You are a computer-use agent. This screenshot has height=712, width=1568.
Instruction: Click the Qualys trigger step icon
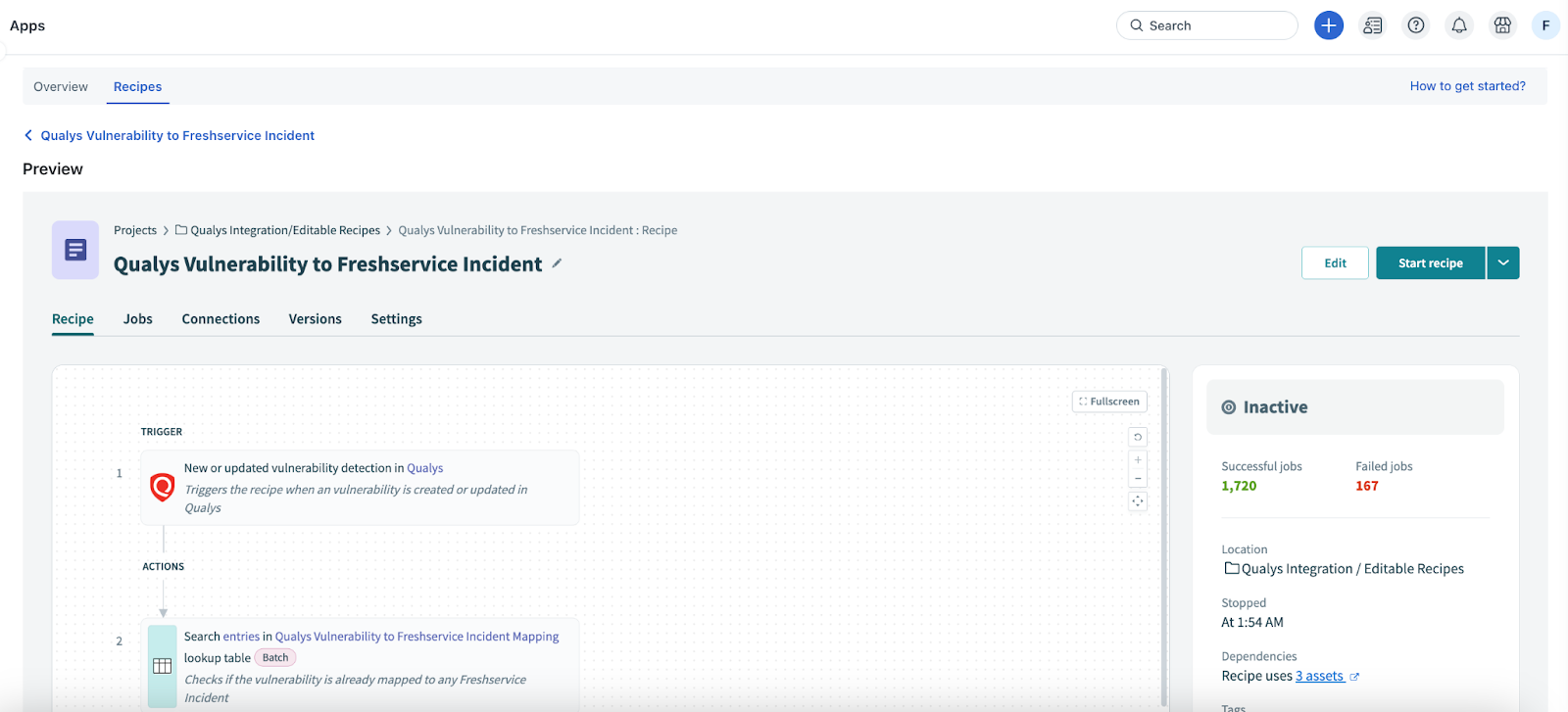(x=163, y=486)
